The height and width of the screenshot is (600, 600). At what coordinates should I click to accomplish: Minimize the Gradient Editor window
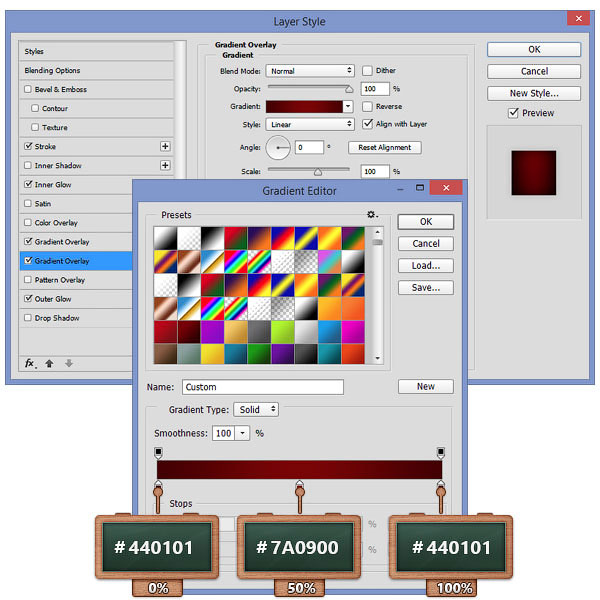click(x=400, y=189)
